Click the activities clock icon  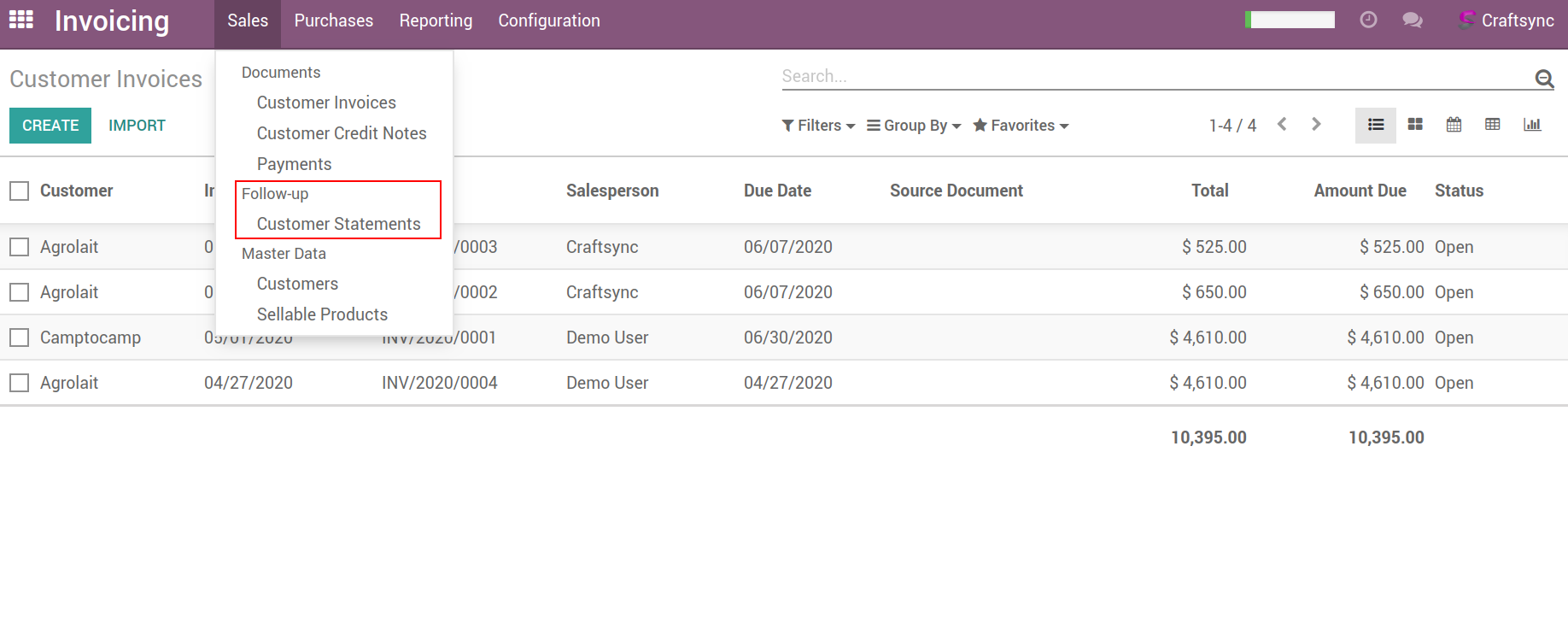(x=1368, y=20)
